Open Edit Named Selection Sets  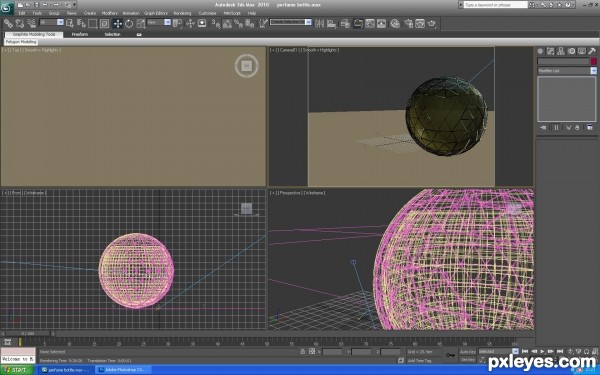pos(263,24)
